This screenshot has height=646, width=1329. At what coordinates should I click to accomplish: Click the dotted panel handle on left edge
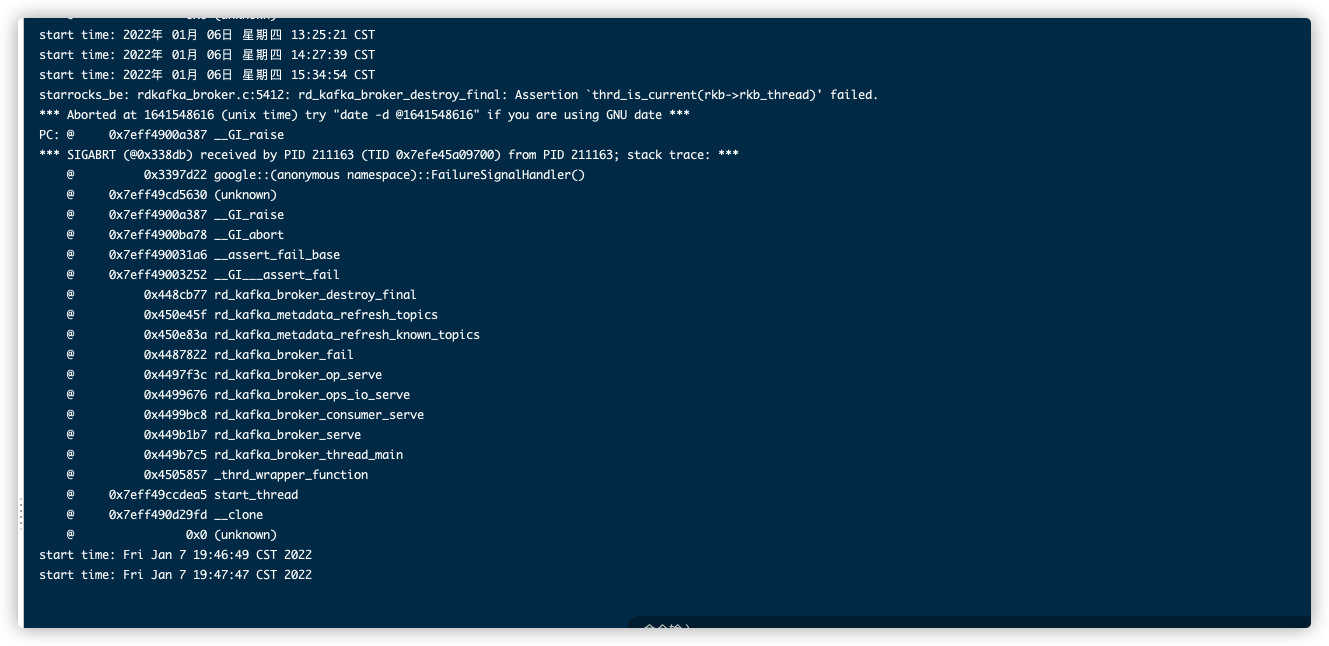(21, 514)
